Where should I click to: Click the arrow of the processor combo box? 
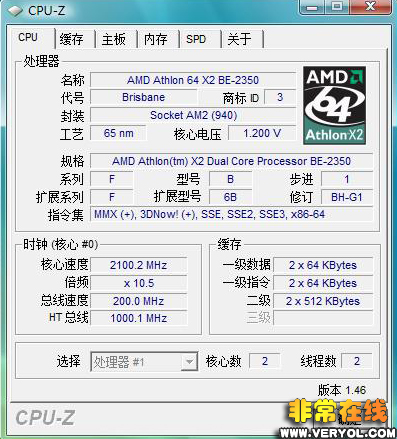click(189, 362)
